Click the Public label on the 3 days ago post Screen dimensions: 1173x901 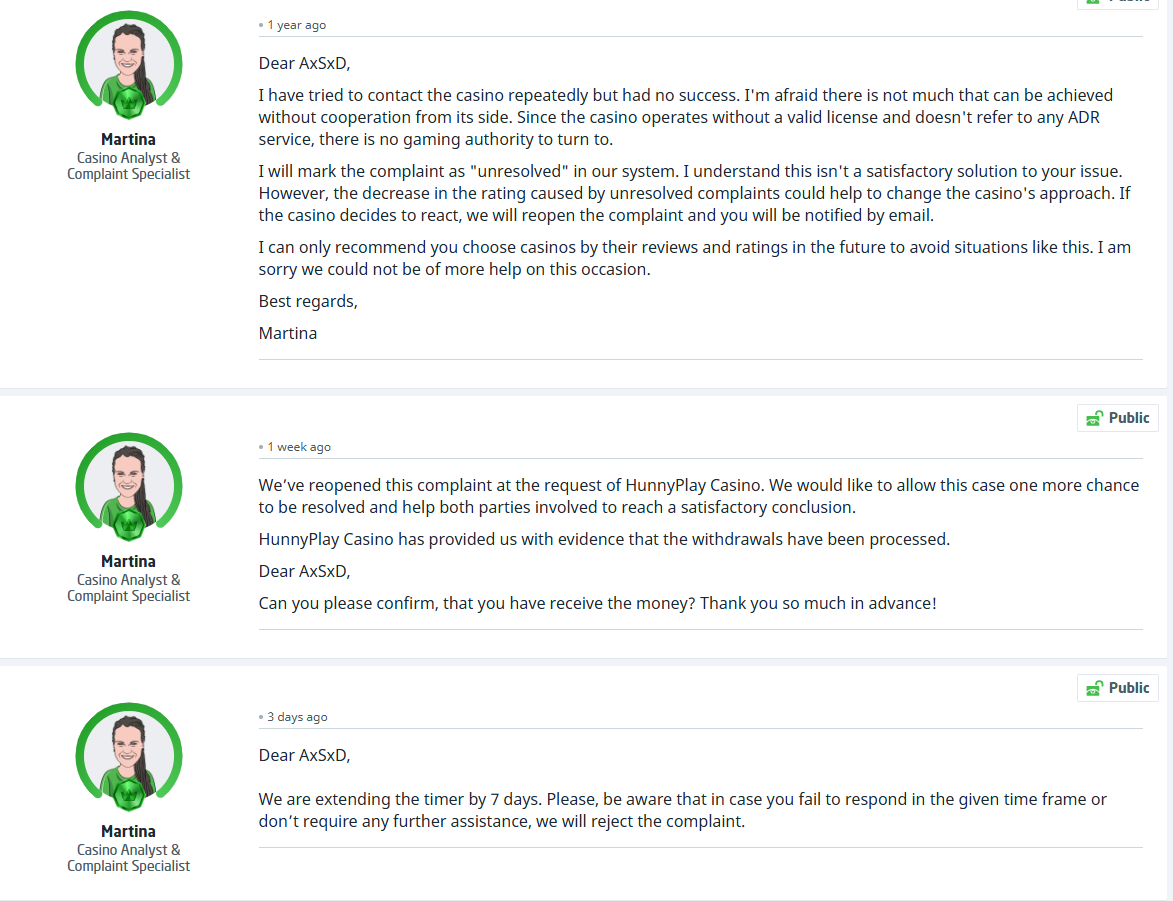1129,688
